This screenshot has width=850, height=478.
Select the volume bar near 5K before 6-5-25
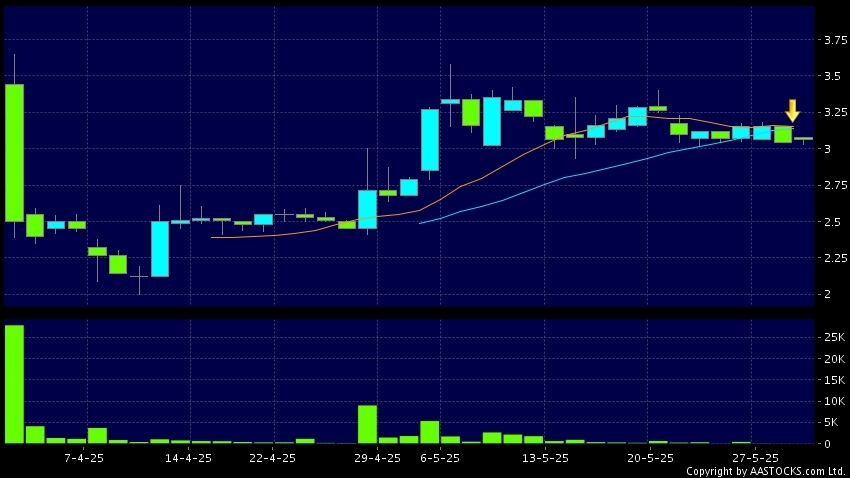pyautogui.click(x=430, y=432)
